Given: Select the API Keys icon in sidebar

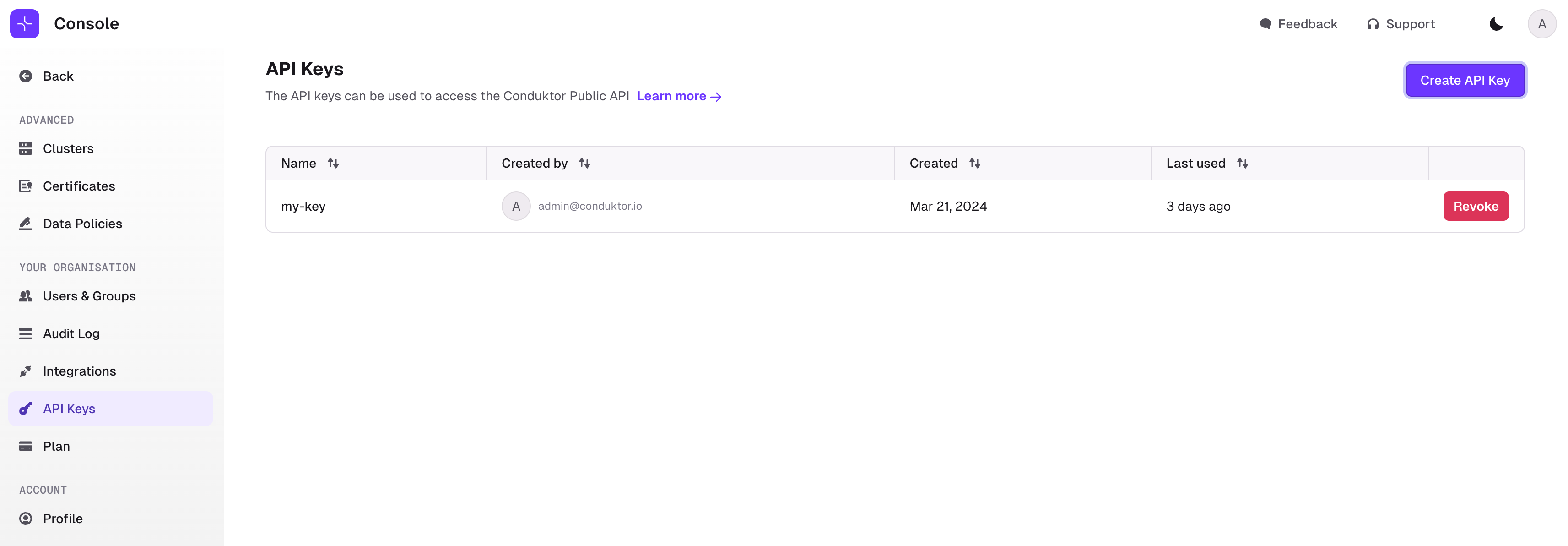Looking at the screenshot, I should tap(25, 408).
